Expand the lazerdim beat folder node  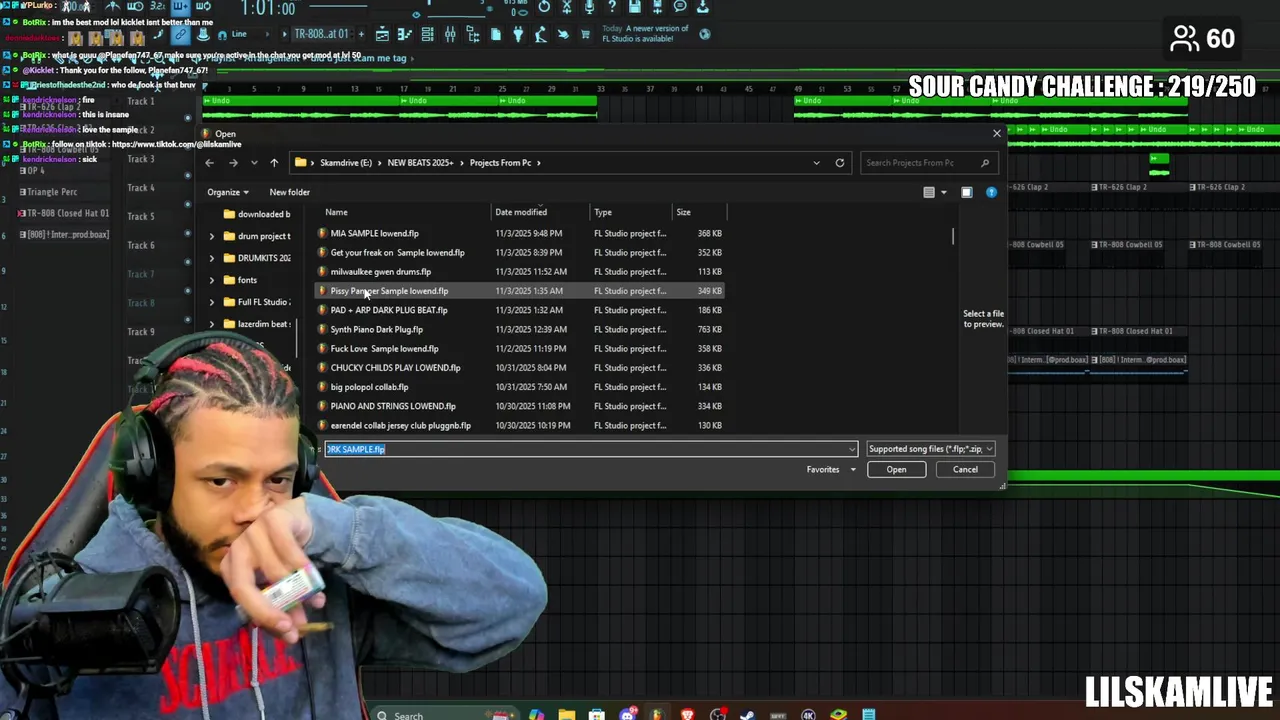pyautogui.click(x=211, y=324)
